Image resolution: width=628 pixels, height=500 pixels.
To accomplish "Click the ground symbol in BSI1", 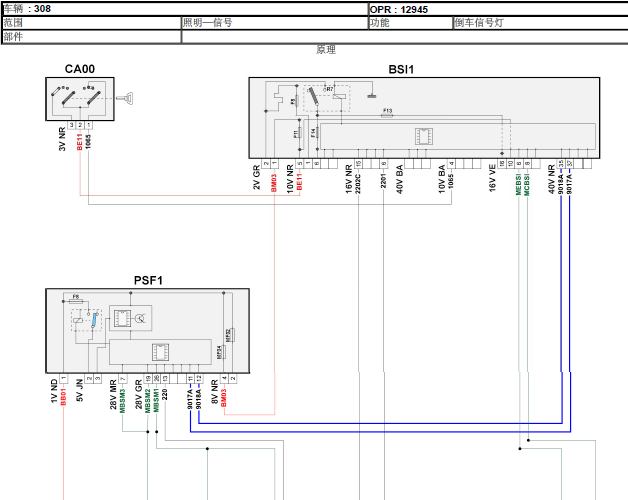I will tap(371, 95).
